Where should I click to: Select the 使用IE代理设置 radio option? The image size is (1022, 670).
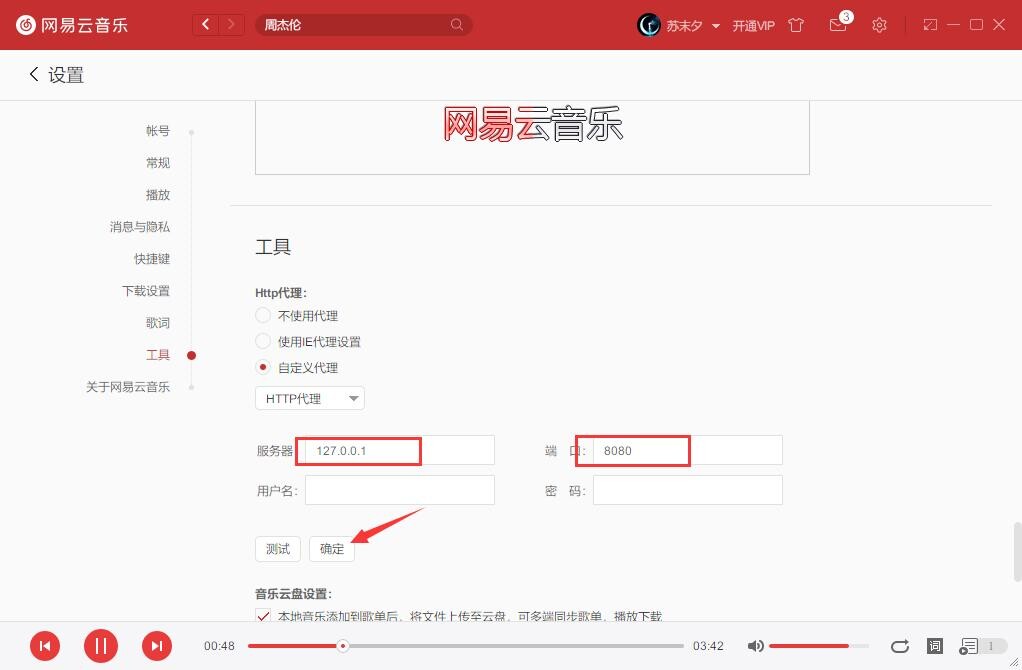[264, 342]
